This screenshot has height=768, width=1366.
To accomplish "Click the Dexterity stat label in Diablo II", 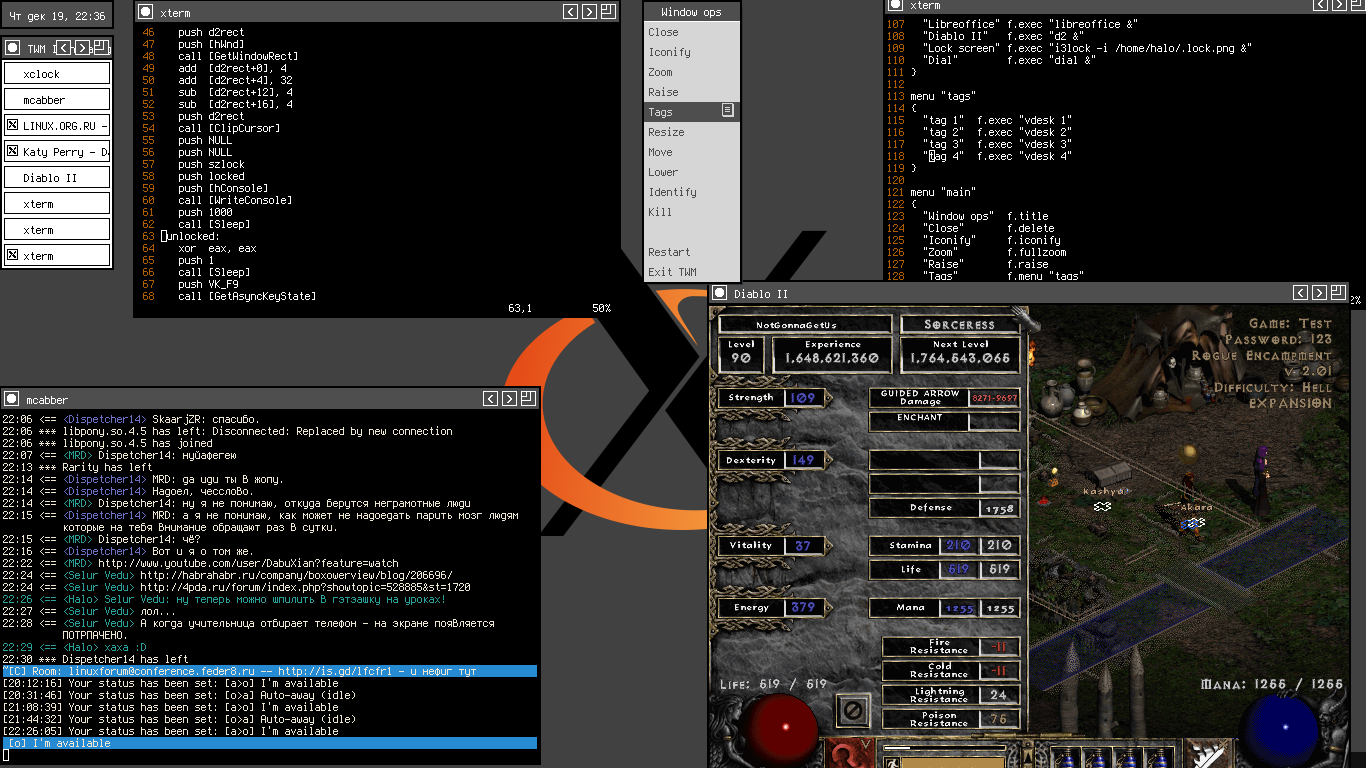I will point(751,460).
